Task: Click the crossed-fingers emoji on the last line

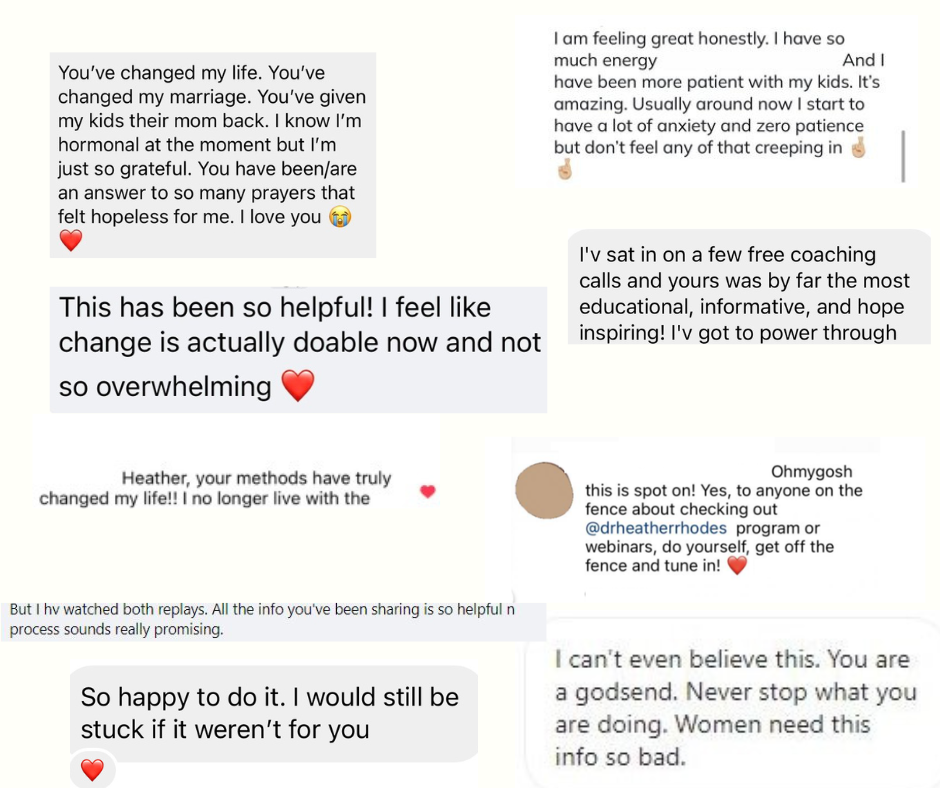Action: tap(564, 170)
